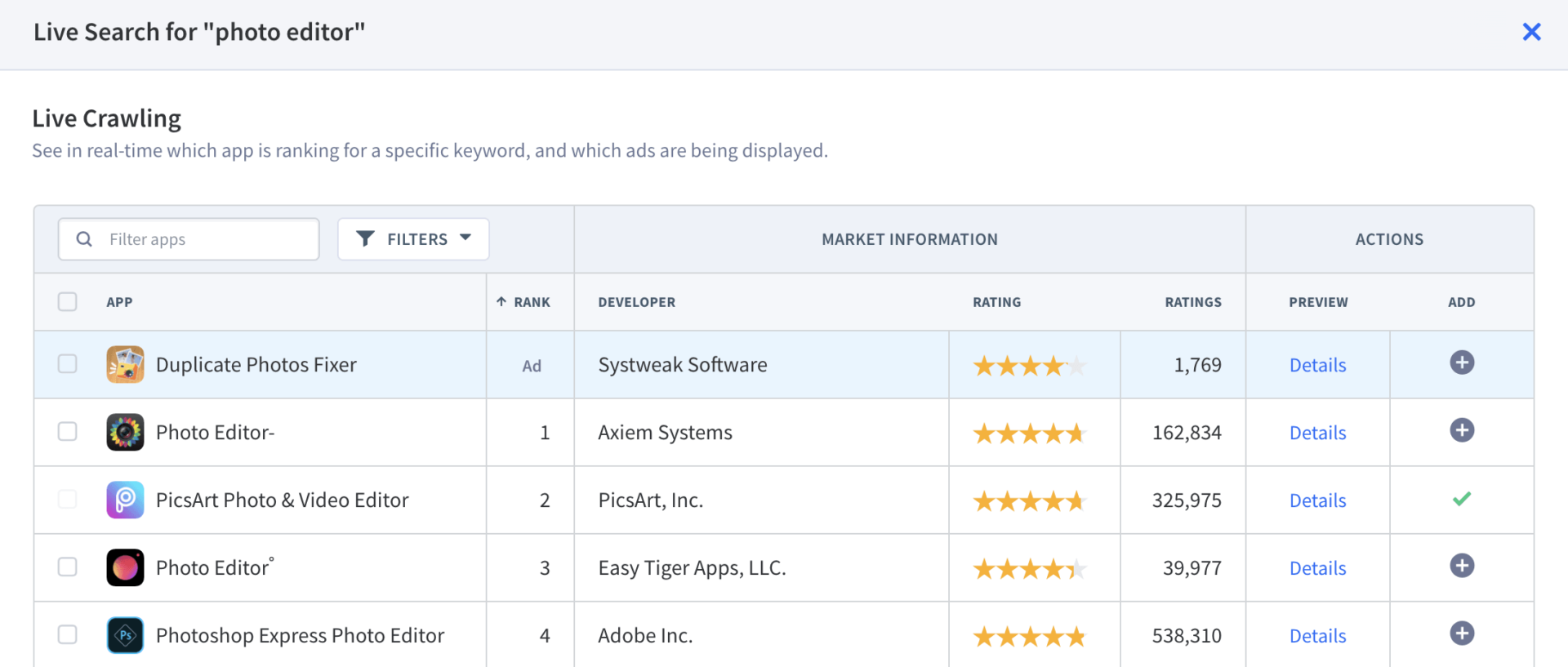Image resolution: width=1568 pixels, height=667 pixels.
Task: Click the funnel icon in FILTERS button
Action: point(365,238)
